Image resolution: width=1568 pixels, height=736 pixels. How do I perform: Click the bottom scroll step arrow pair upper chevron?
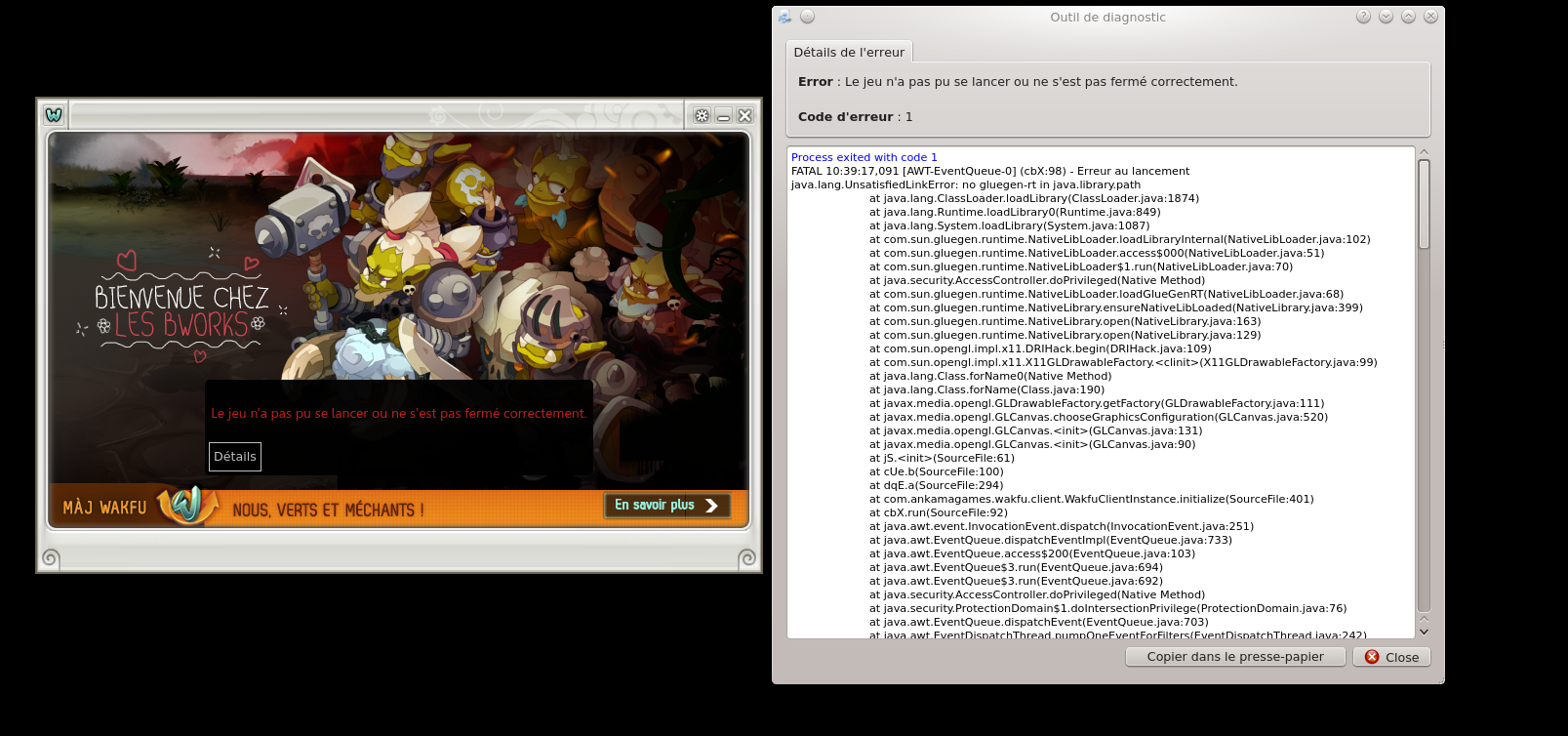coord(1424,619)
